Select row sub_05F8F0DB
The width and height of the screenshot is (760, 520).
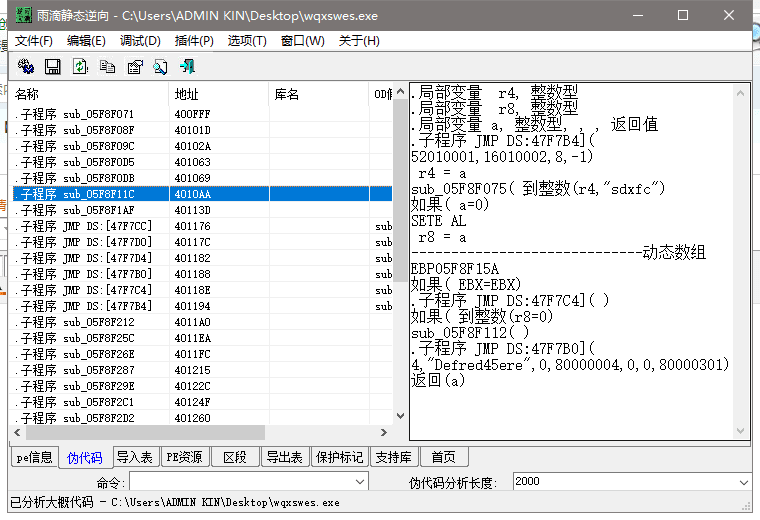point(201,178)
